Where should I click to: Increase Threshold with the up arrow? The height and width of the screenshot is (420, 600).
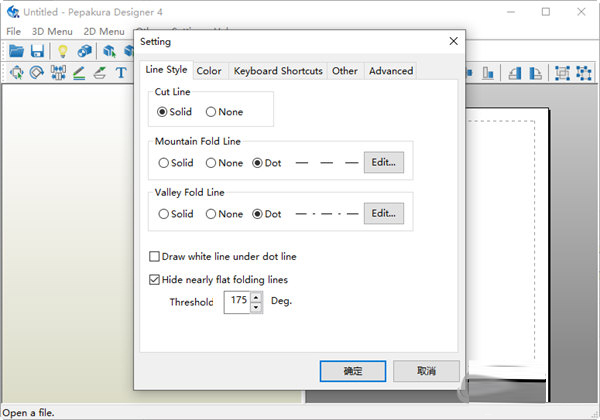click(257, 297)
